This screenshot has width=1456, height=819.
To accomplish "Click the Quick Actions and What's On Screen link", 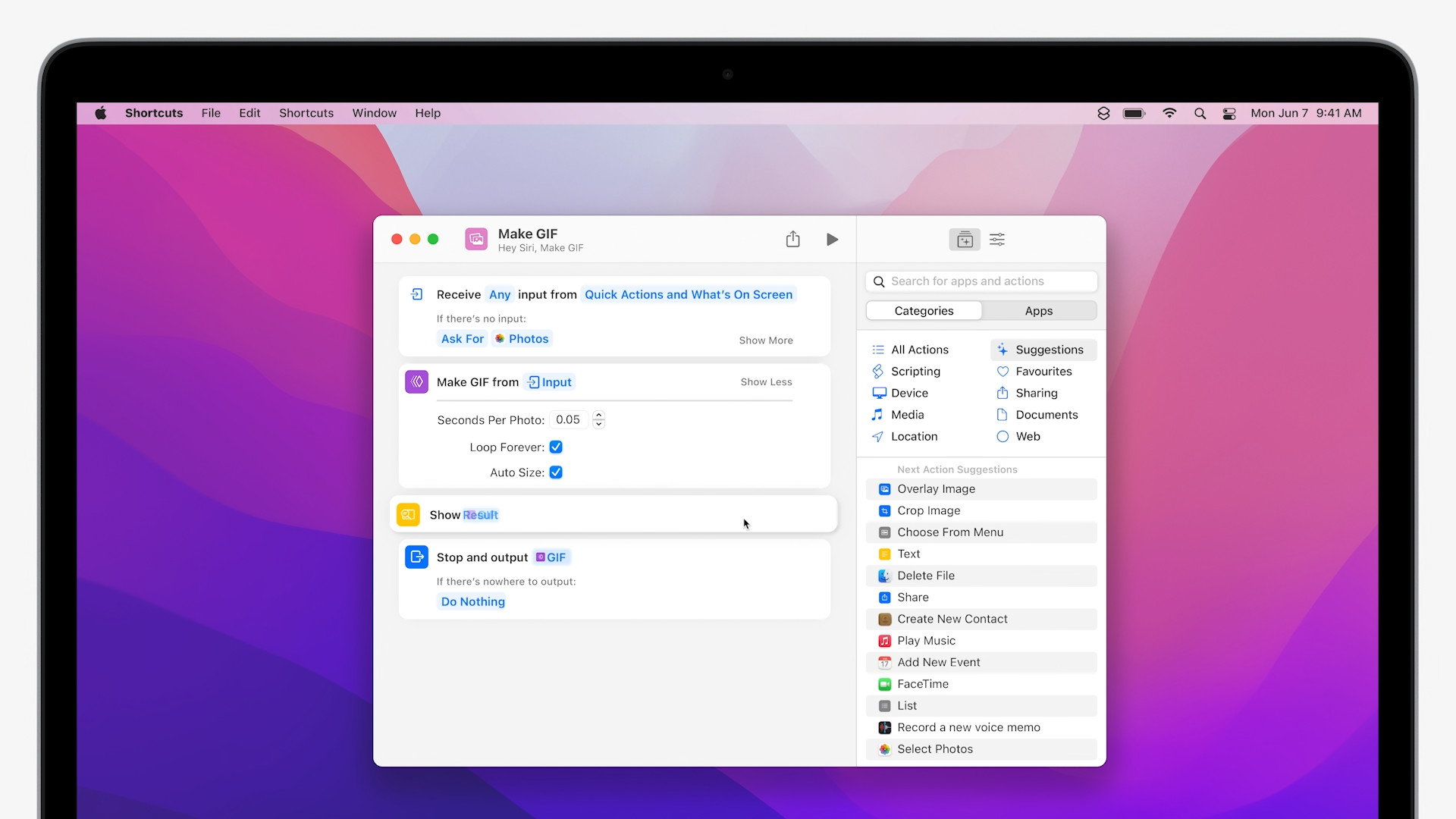I will 688,294.
